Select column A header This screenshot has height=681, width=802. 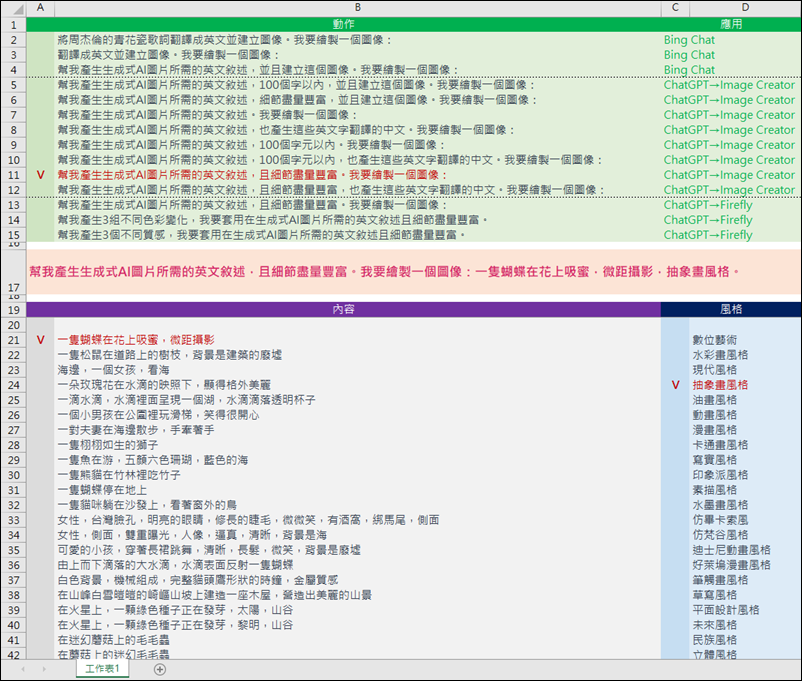pos(40,8)
